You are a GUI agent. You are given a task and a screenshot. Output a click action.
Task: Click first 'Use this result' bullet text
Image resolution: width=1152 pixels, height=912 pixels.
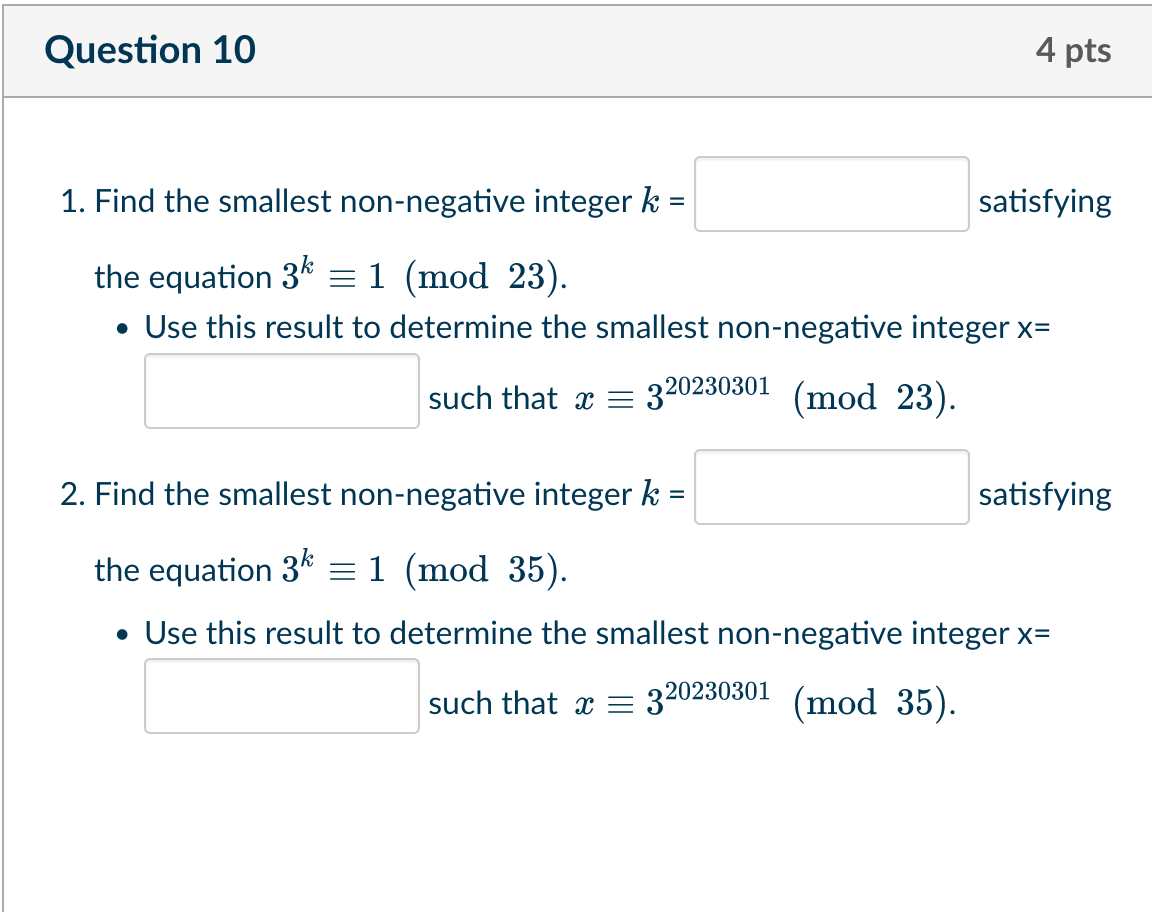(597, 327)
